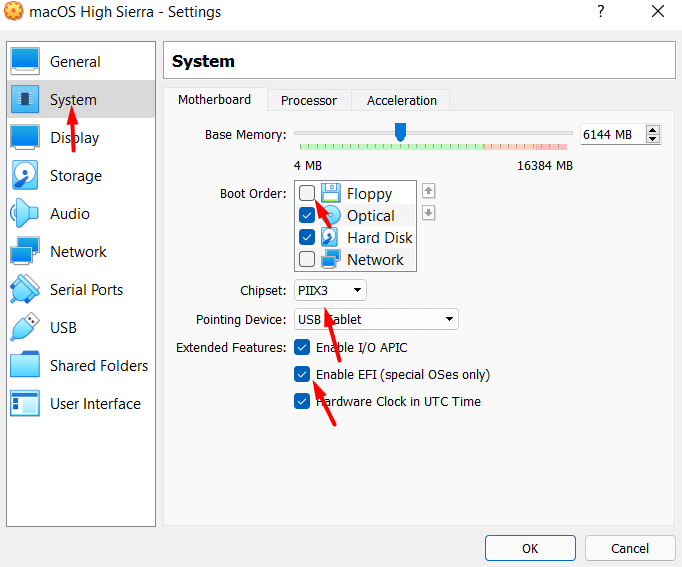682x567 pixels.
Task: Click the OK button
Action: 529,548
